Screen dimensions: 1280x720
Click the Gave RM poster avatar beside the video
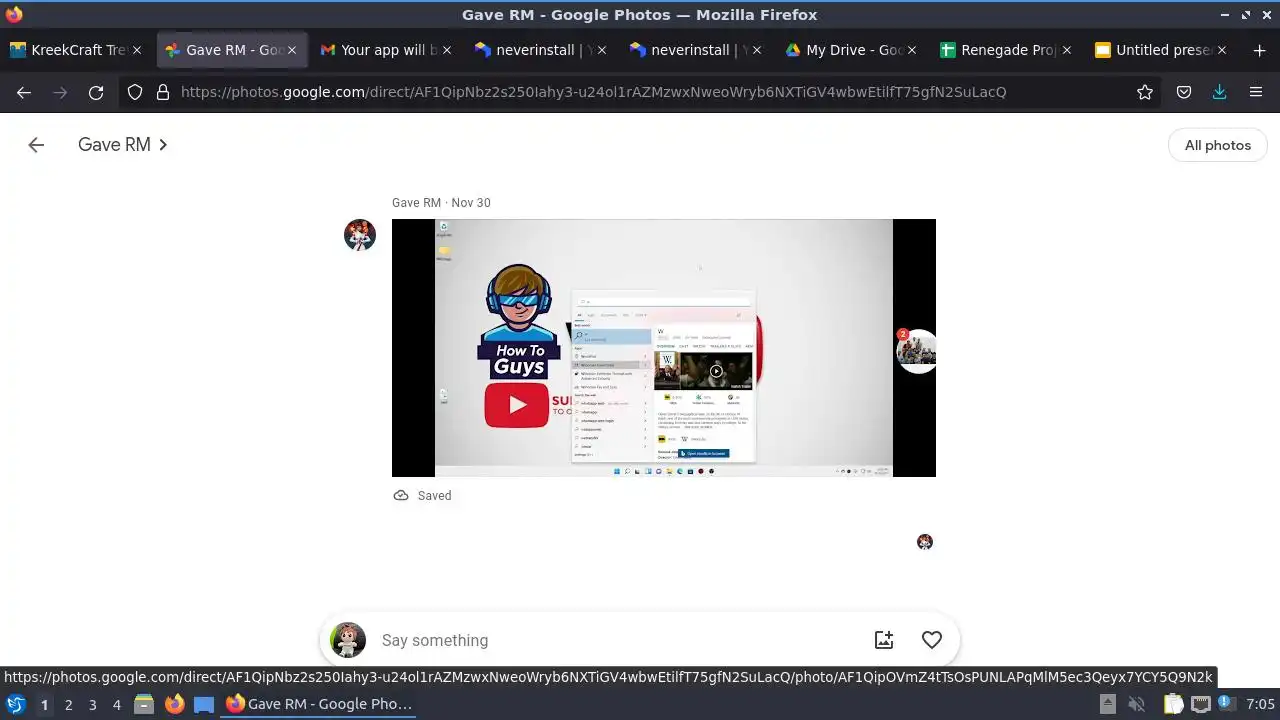[360, 235]
